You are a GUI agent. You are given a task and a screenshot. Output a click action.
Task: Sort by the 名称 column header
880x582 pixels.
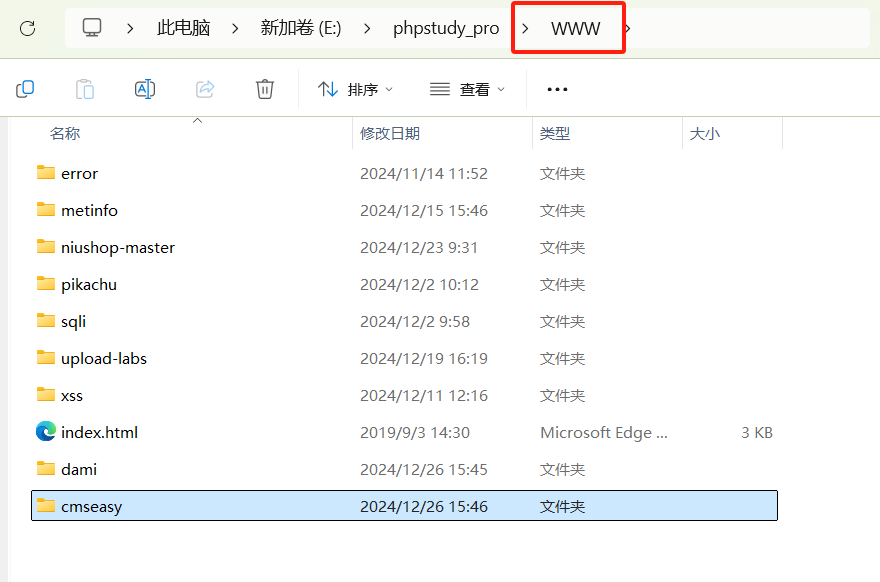click(65, 134)
